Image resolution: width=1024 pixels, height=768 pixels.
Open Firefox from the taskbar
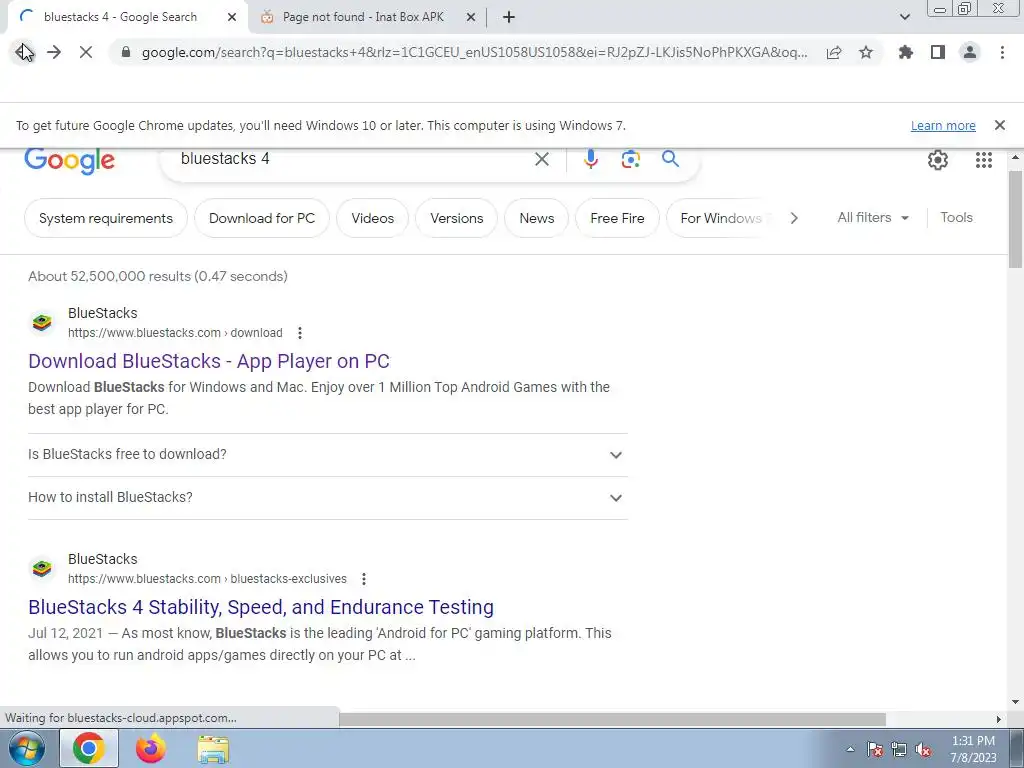151,748
